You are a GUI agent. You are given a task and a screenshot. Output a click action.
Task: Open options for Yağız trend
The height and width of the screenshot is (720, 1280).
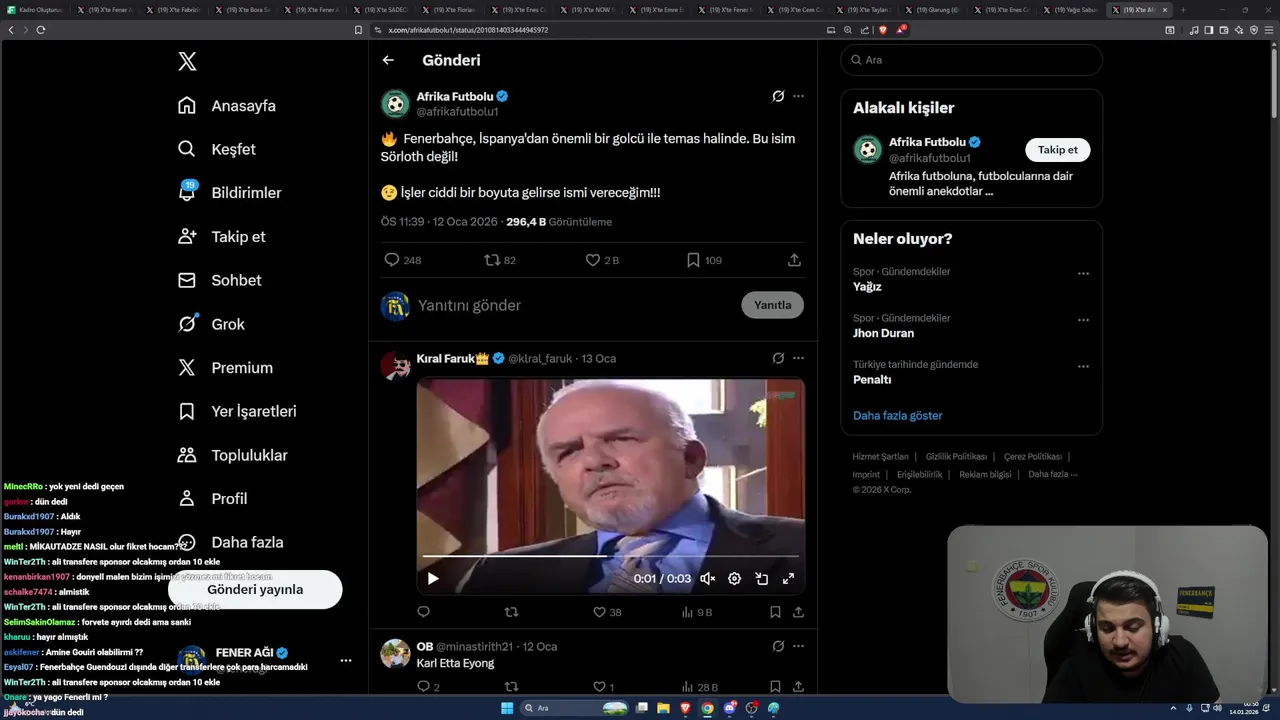point(1083,273)
